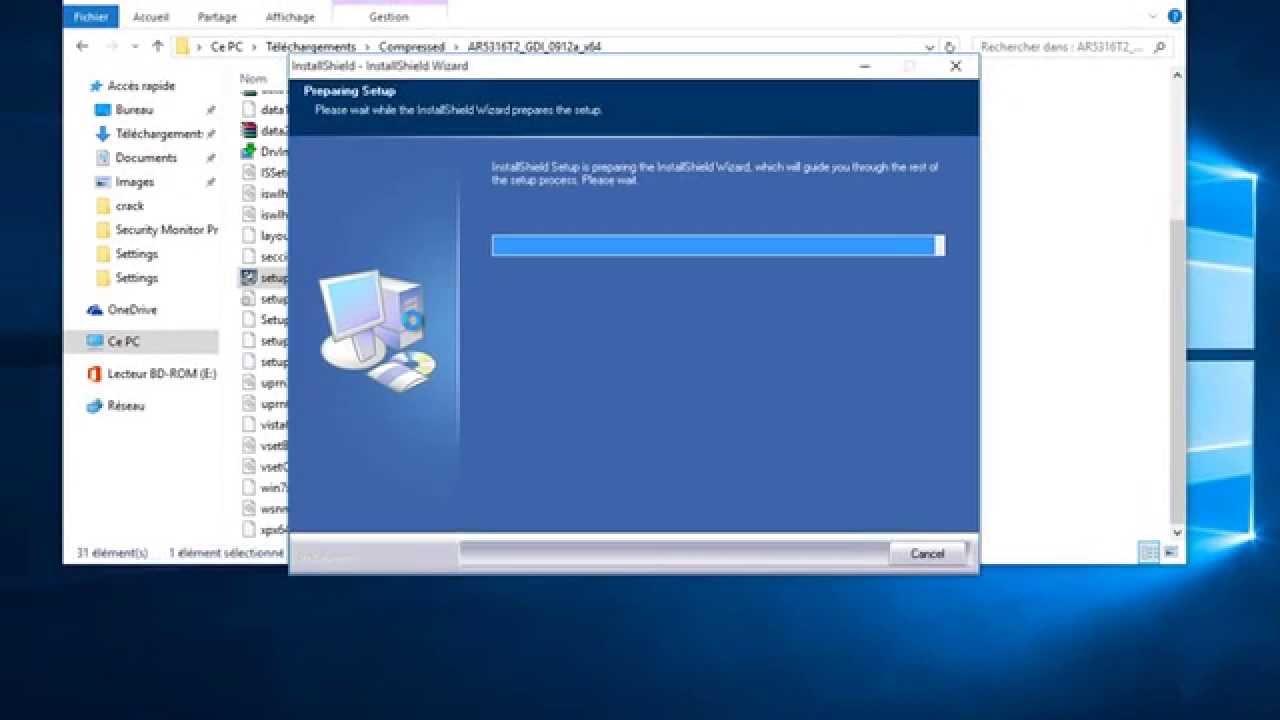Open Explorer help question mark icon
This screenshot has height=720, width=1280.
(x=1175, y=16)
